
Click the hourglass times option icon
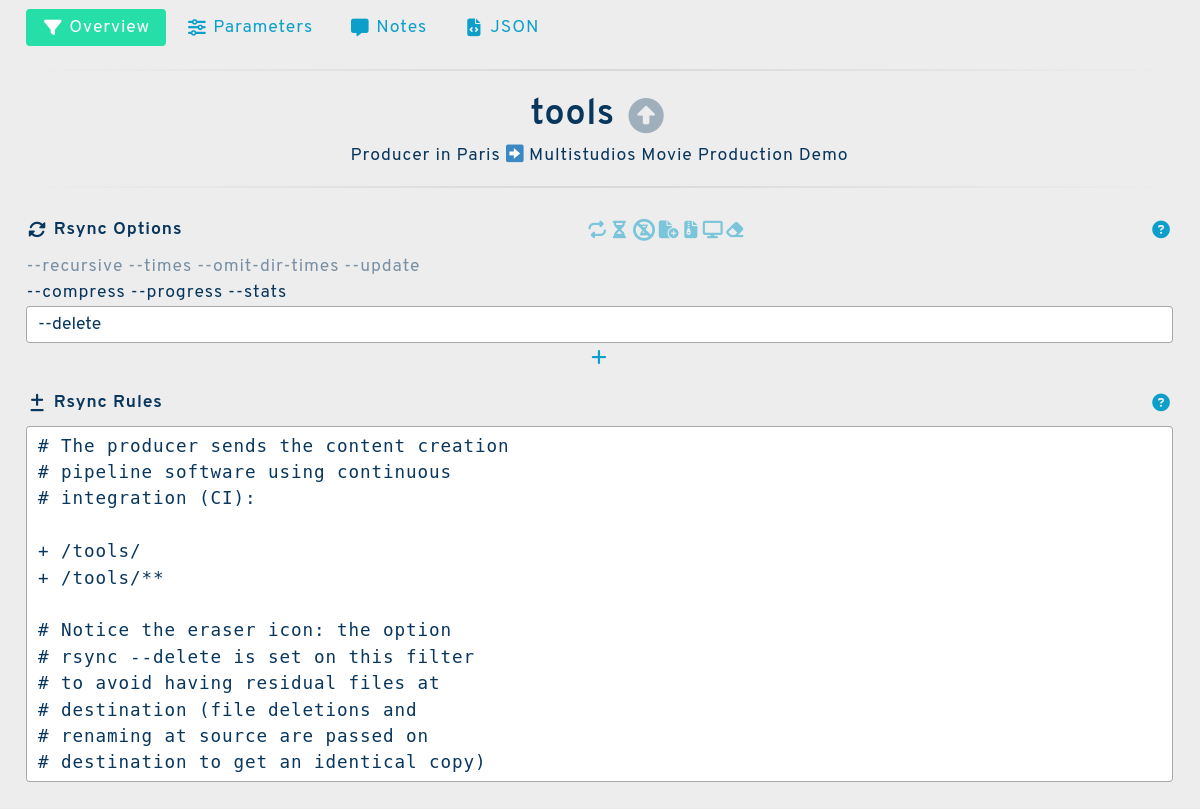[620, 229]
